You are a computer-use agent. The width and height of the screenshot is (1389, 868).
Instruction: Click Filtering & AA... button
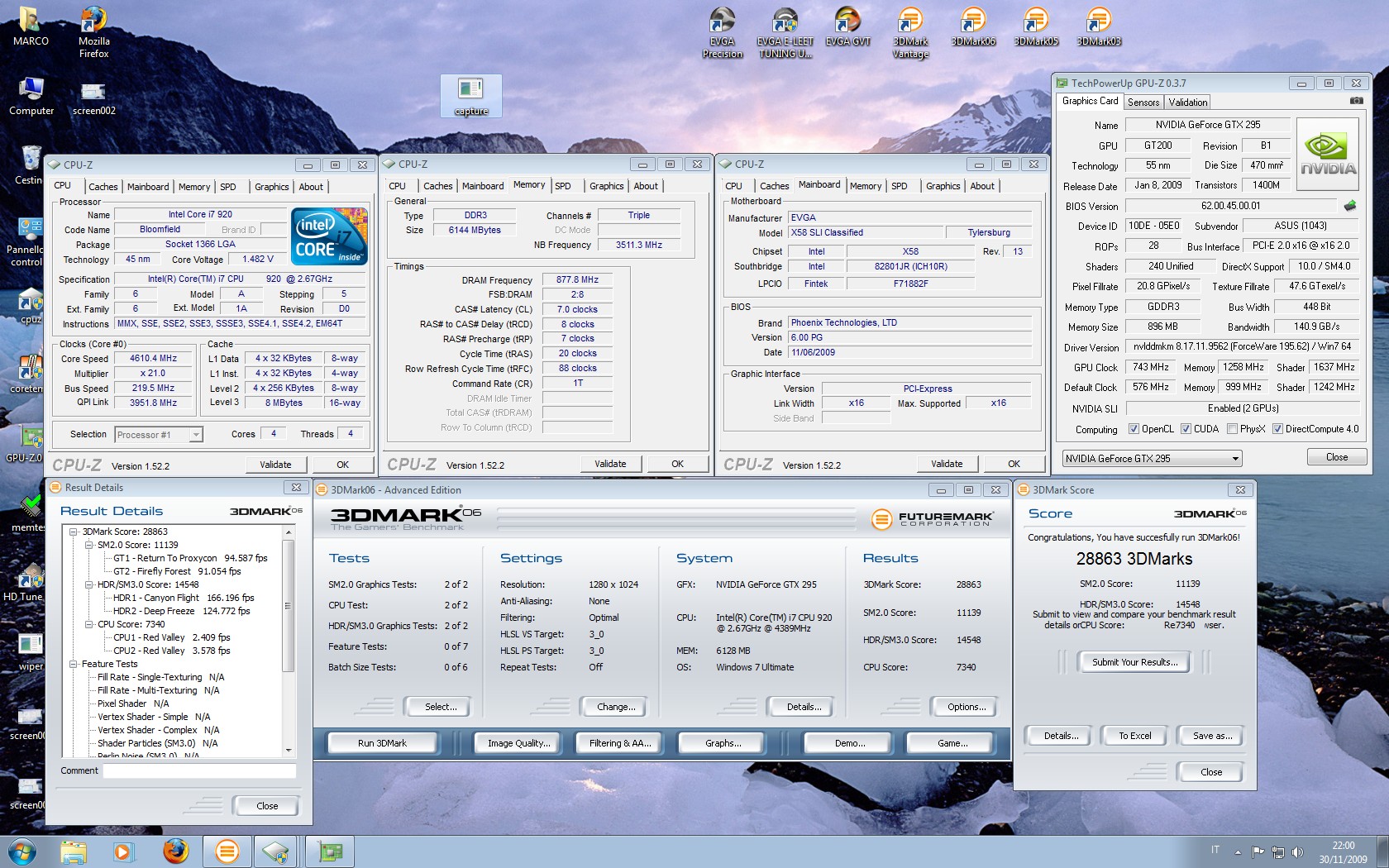(620, 743)
